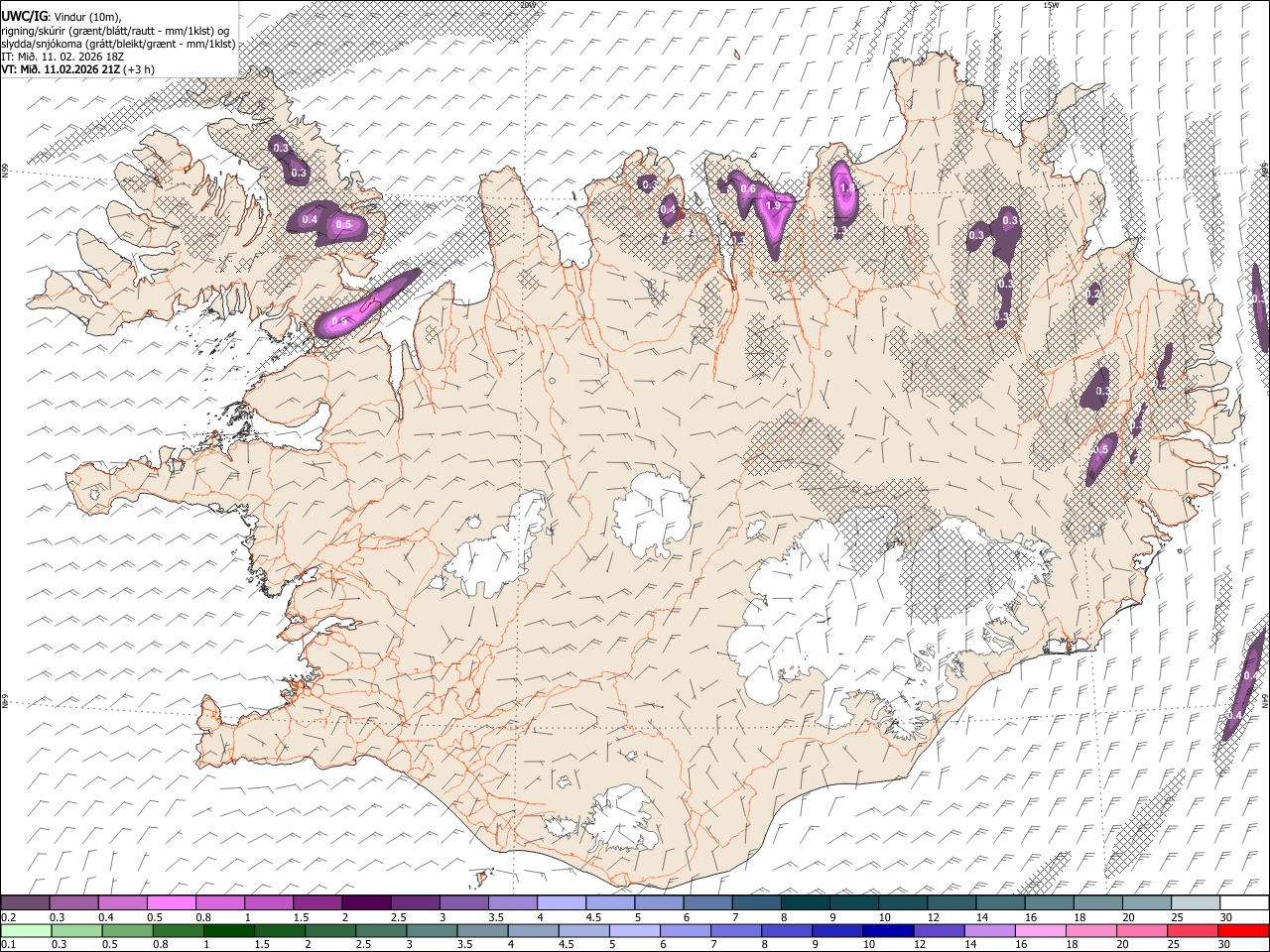Pick the 0.5 green swatch in the lower legend row
The image size is (1270, 952).
click(127, 930)
